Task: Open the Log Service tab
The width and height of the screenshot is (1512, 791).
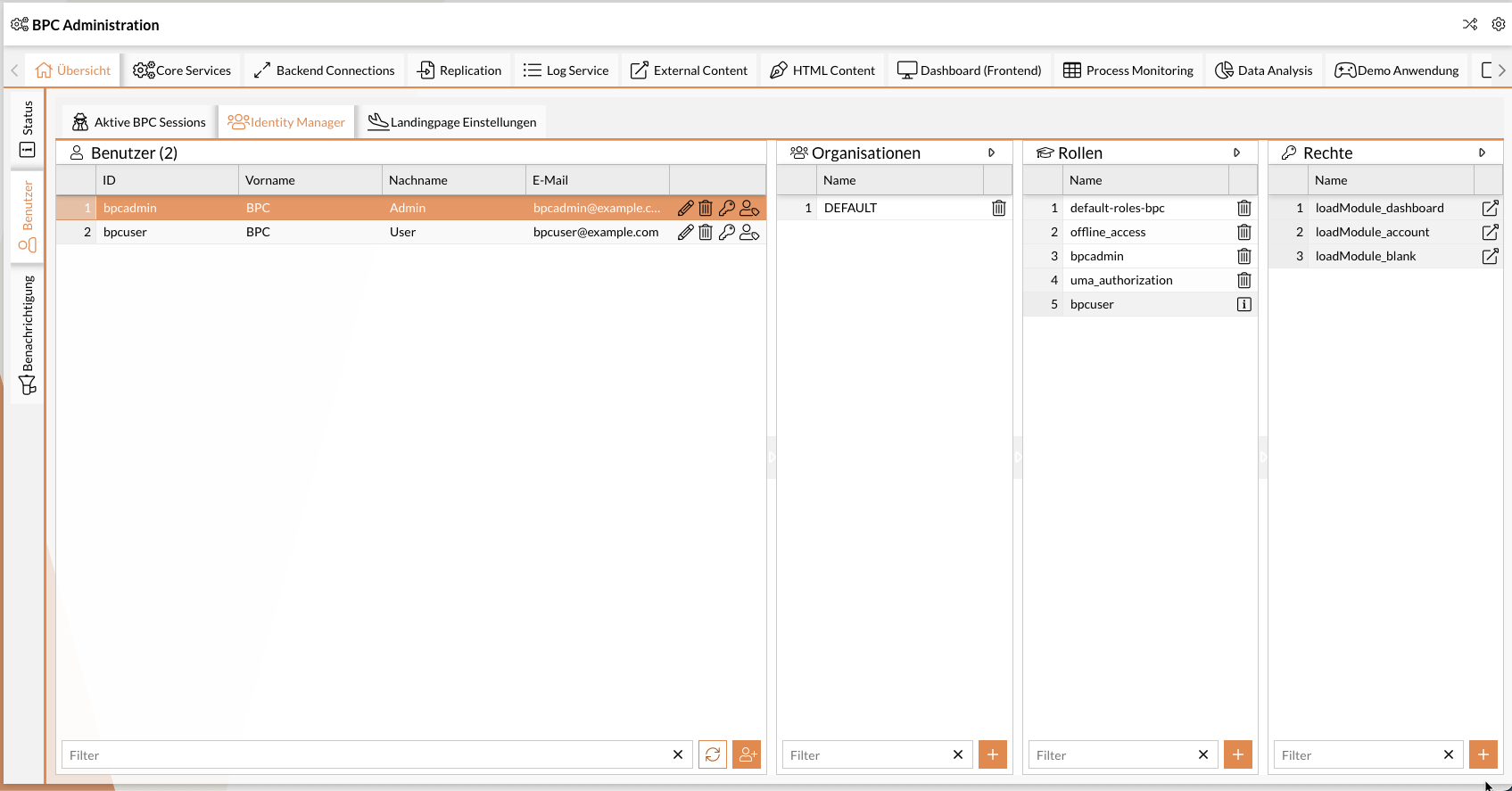Action: click(x=566, y=70)
